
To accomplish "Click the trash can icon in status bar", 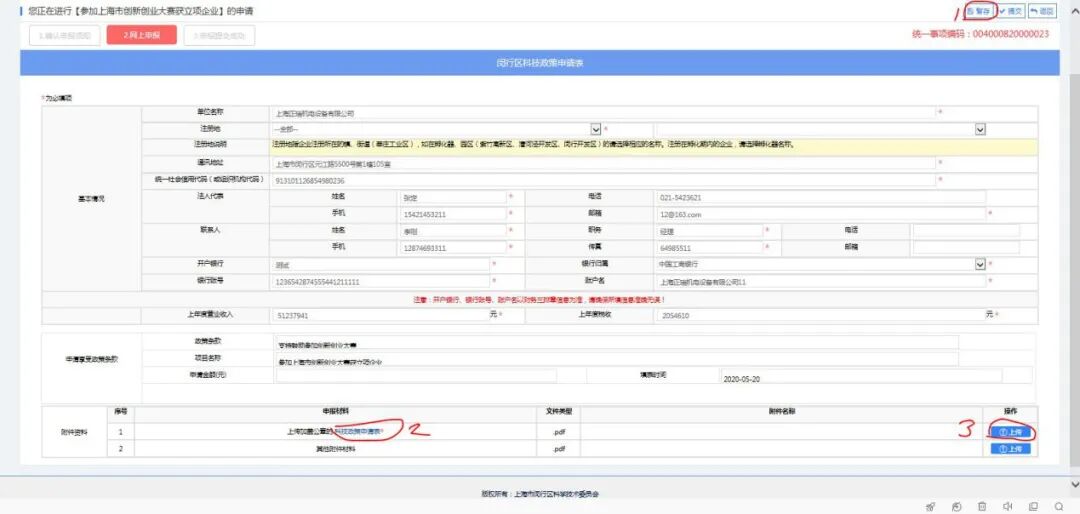I will (x=983, y=506).
